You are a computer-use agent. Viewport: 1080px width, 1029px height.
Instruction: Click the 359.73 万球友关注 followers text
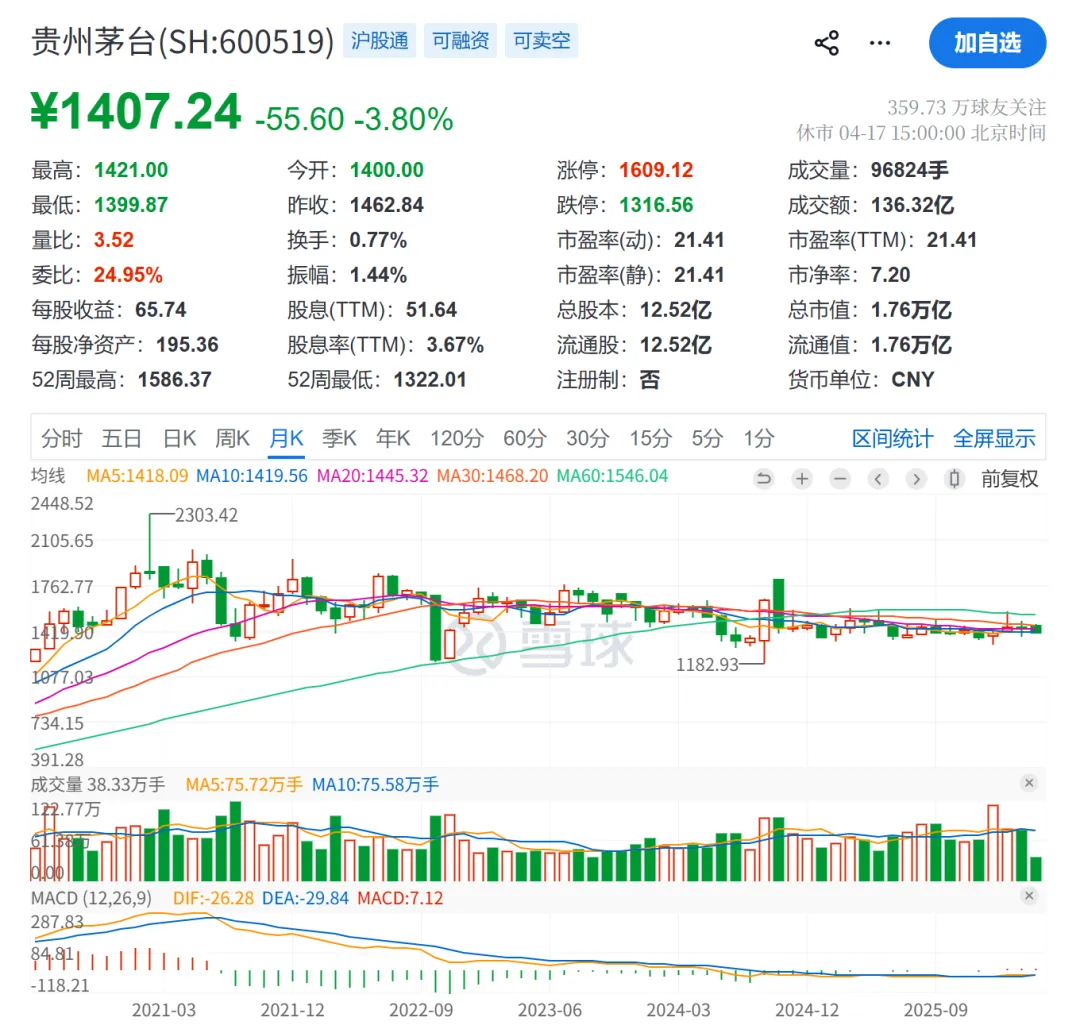966,107
